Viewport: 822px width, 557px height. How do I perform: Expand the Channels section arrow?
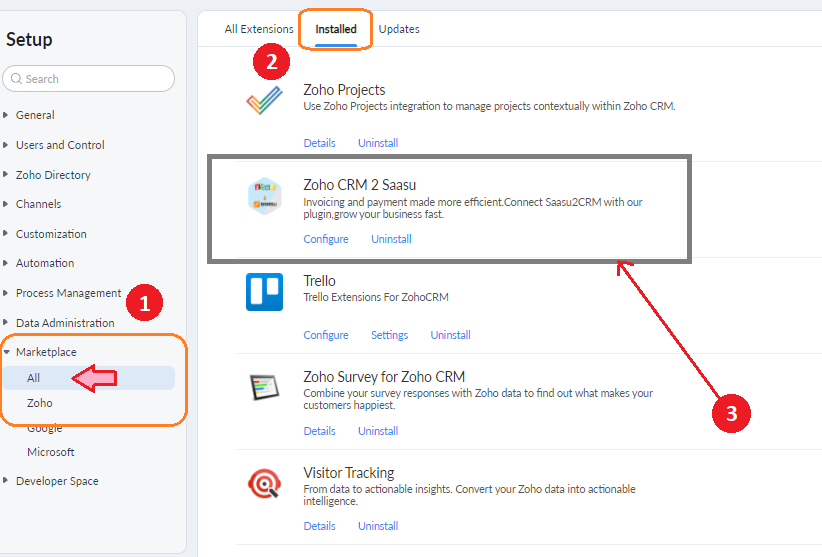[x=6, y=204]
